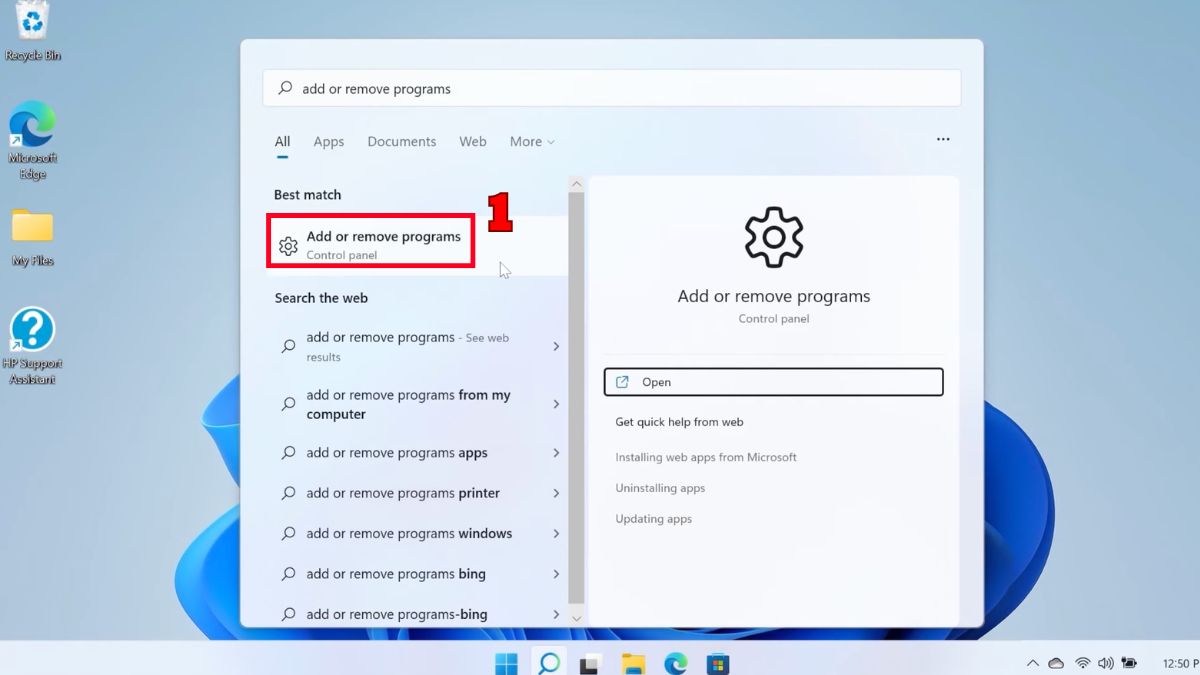1200x675 pixels.
Task: Click search magnifier icon in search box
Action: pos(285,88)
